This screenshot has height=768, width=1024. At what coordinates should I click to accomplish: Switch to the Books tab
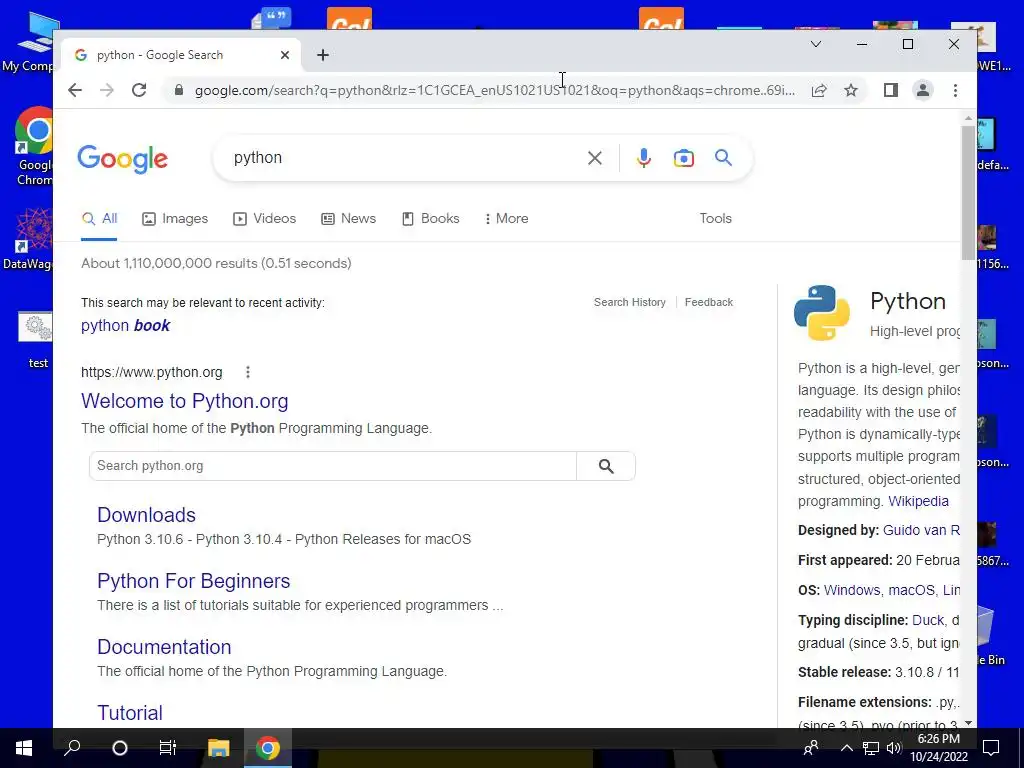[430, 219]
